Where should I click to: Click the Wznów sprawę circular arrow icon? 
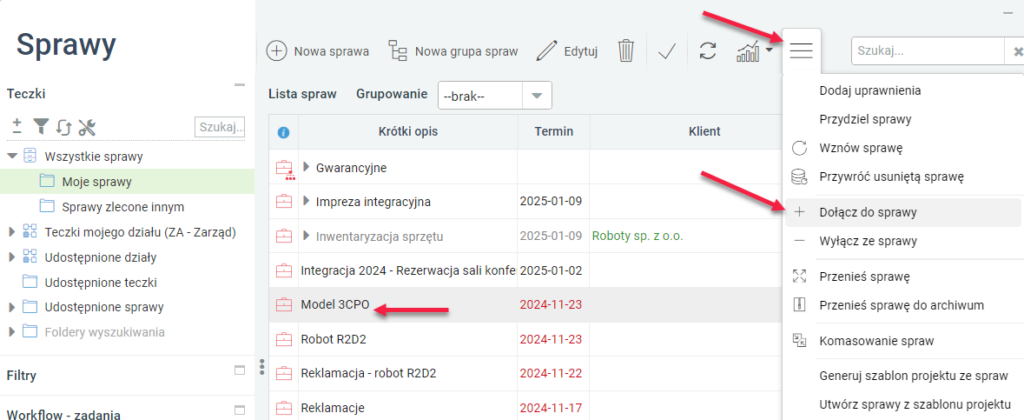click(799, 148)
